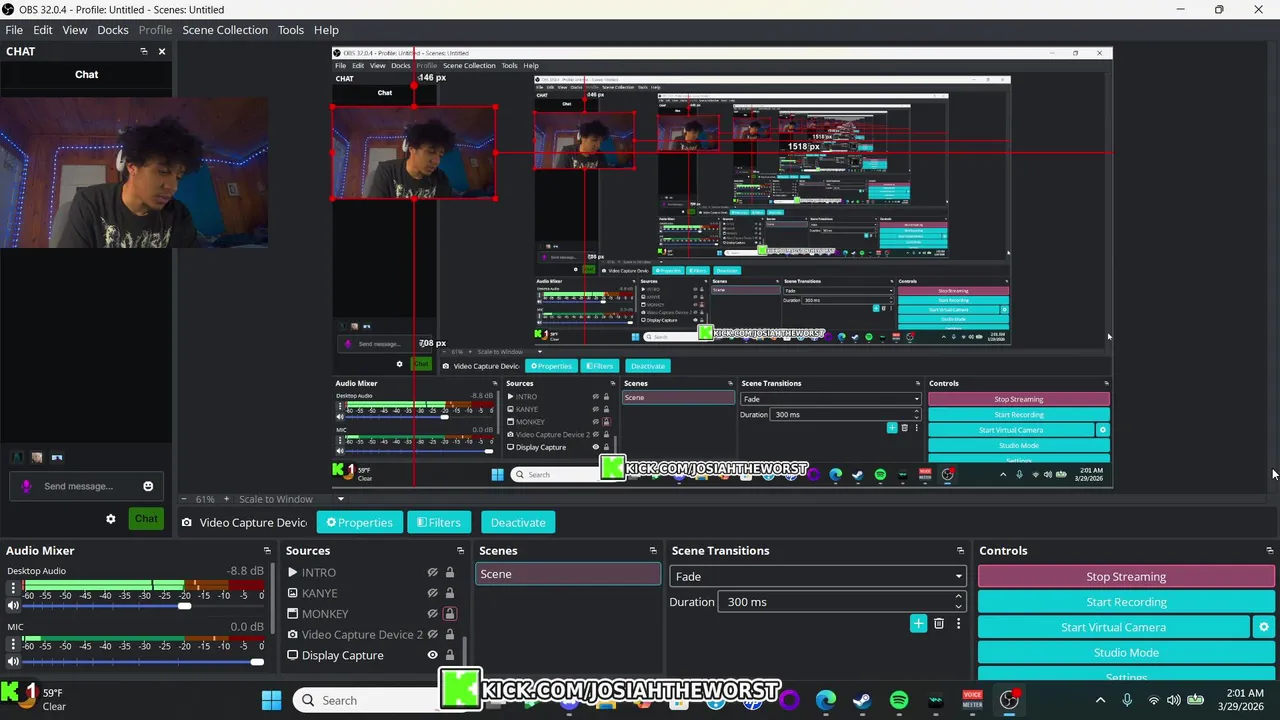Screen dimensions: 1280x720
Task: Click green Chat send button
Action: pos(146,518)
